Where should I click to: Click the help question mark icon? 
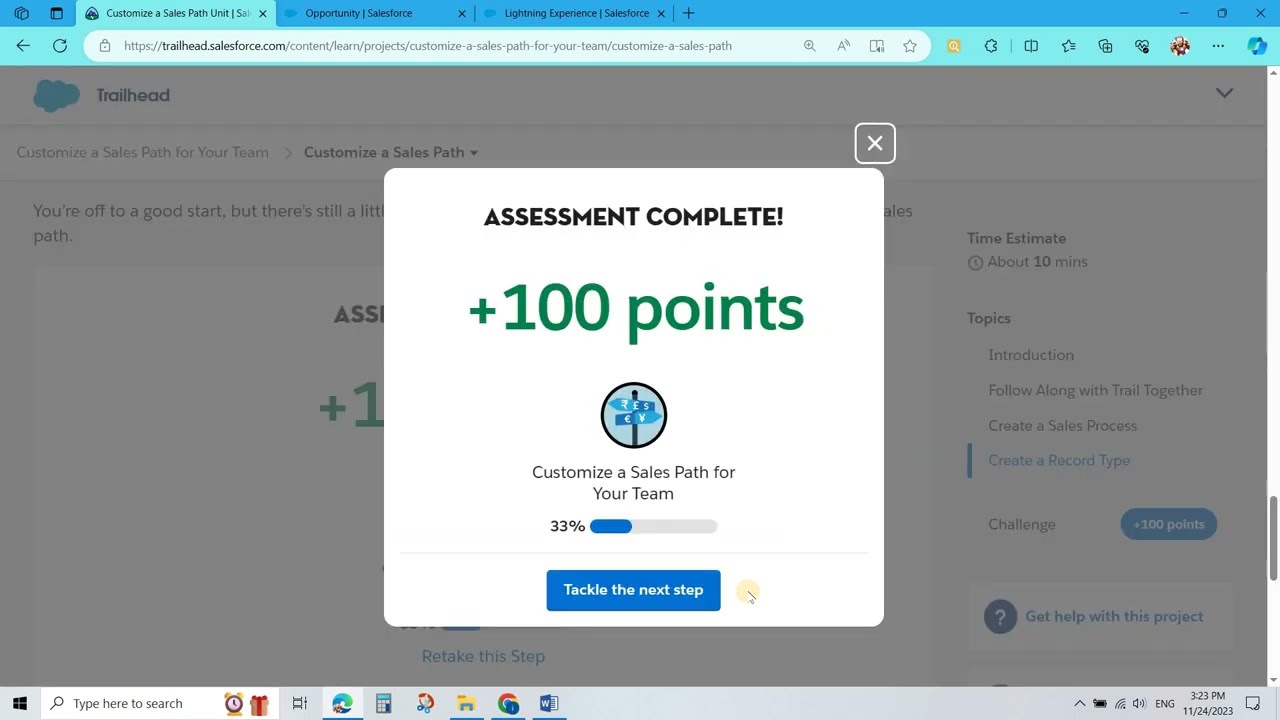coord(1000,616)
